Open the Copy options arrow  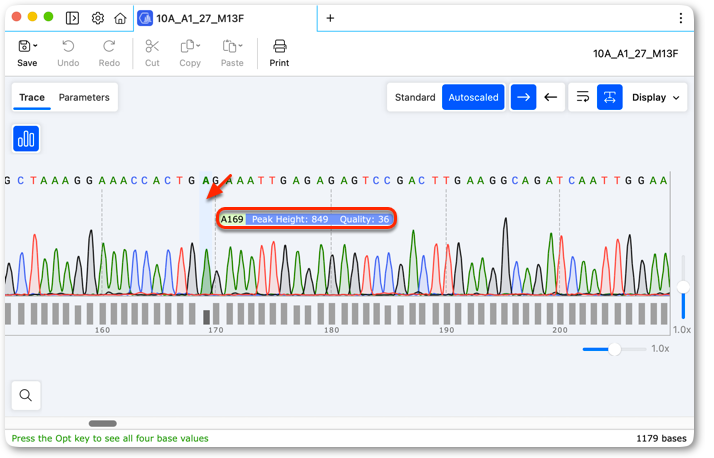(x=198, y=46)
